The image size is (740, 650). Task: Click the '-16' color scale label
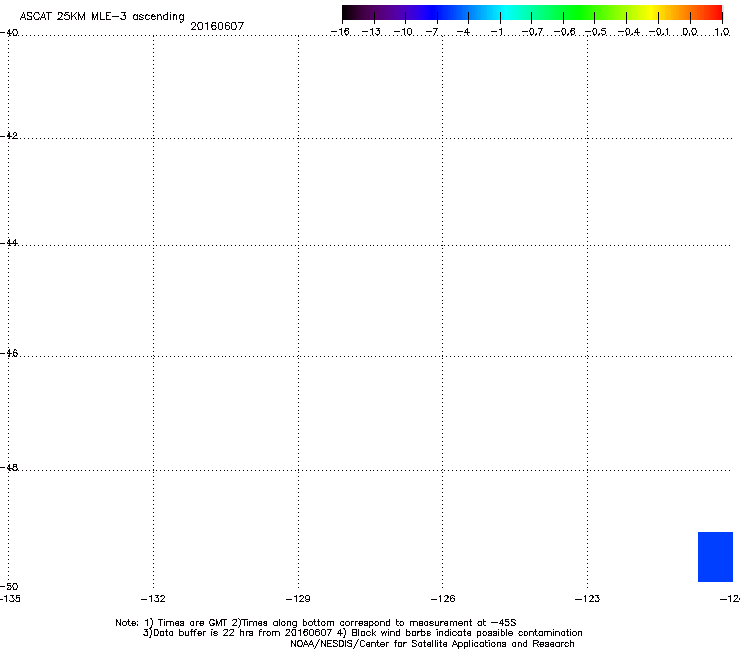point(340,32)
